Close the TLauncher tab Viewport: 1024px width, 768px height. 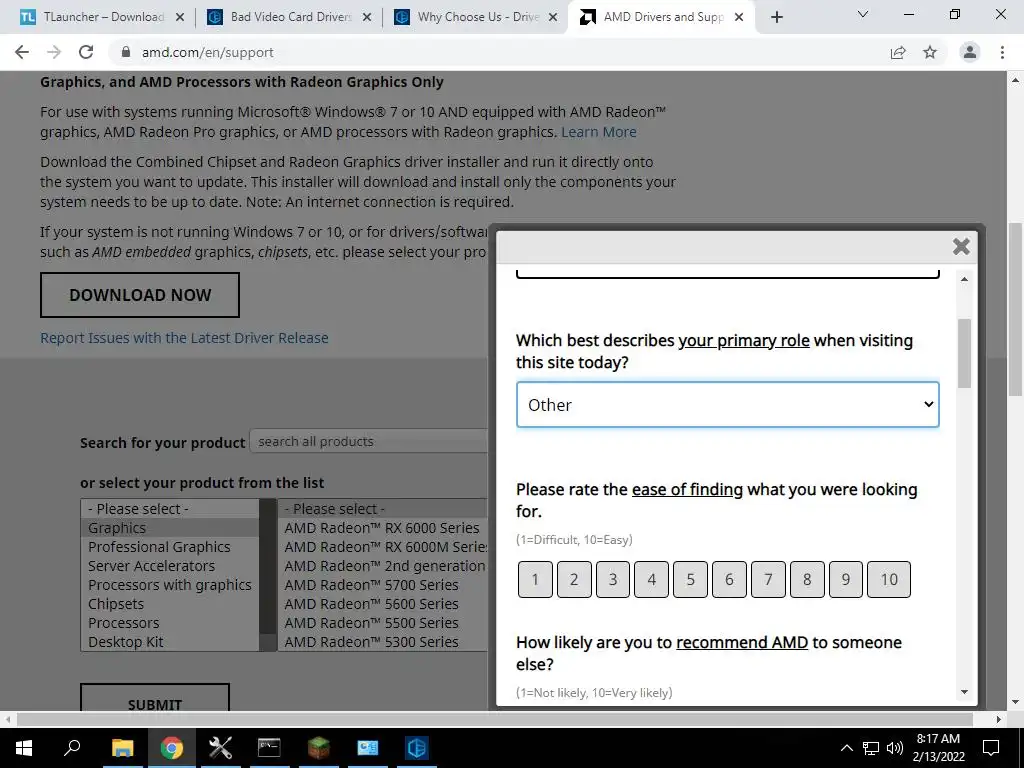[x=180, y=17]
